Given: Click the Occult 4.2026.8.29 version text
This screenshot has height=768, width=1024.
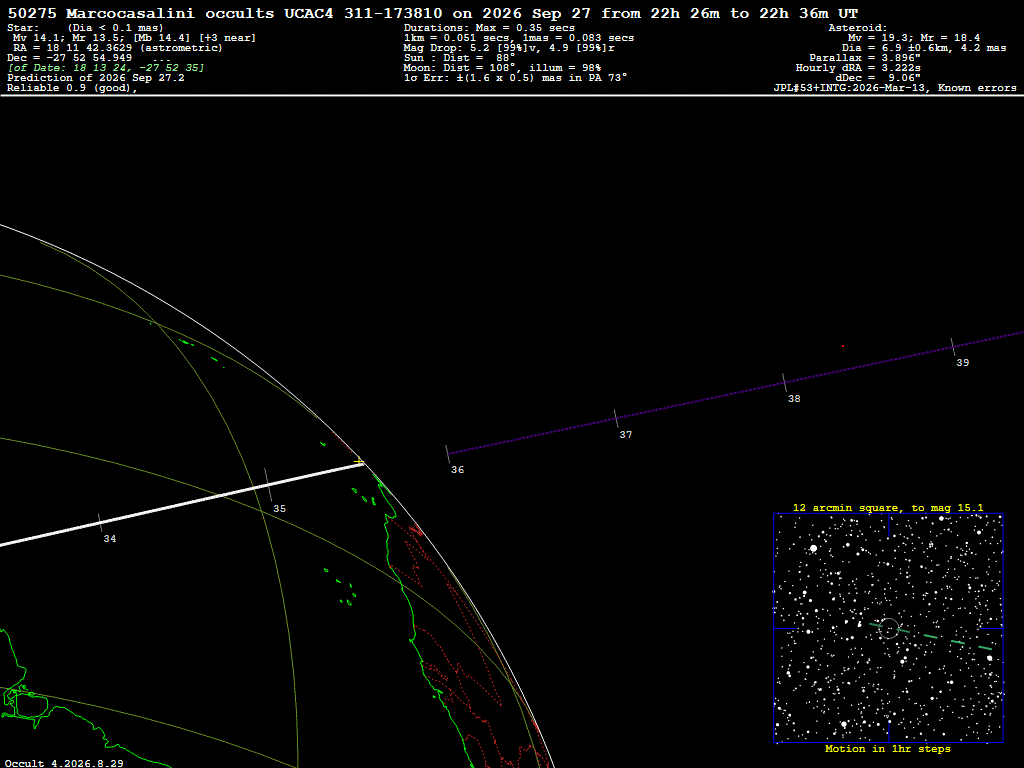Looking at the screenshot, I should (x=64, y=763).
